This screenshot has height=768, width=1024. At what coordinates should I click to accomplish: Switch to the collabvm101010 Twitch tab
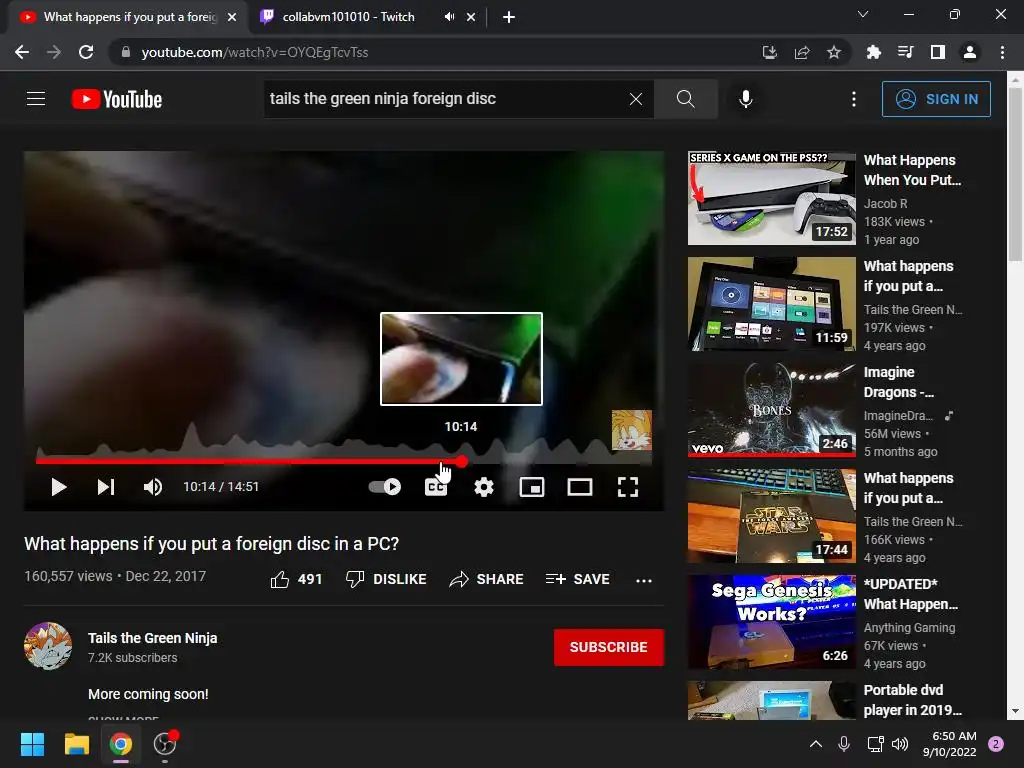tap(349, 17)
